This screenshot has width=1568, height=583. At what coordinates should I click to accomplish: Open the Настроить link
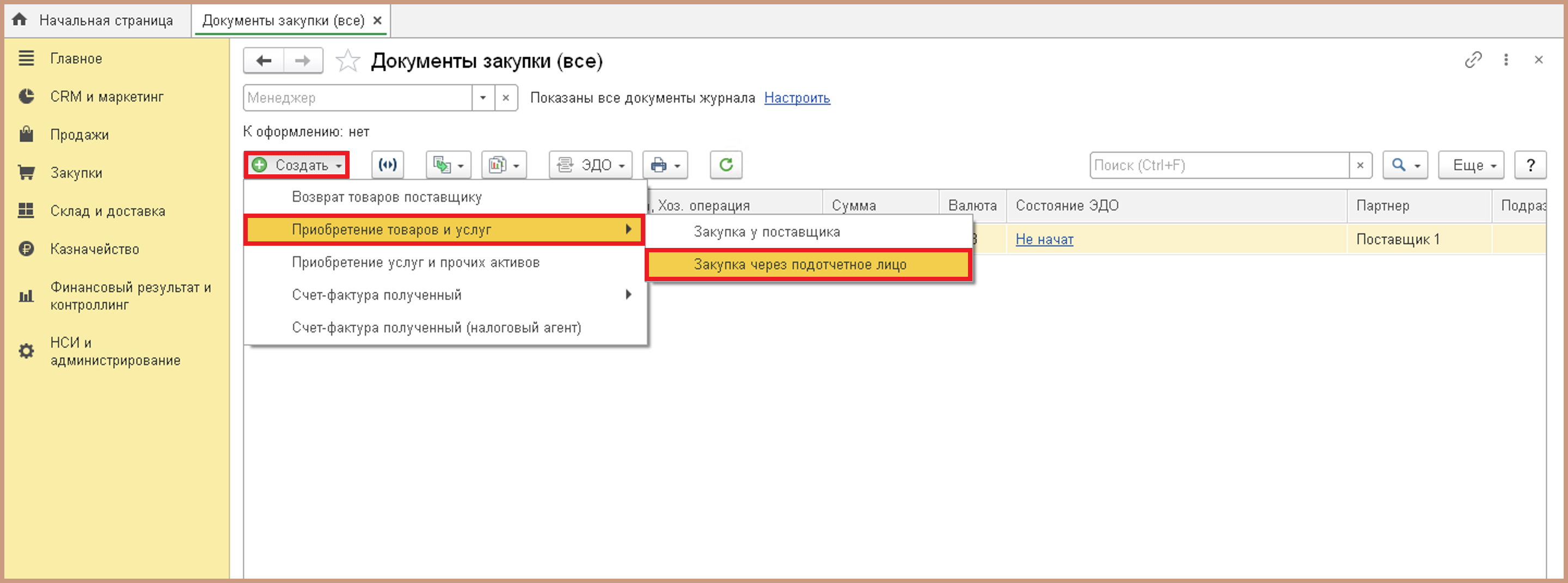pyautogui.click(x=797, y=98)
